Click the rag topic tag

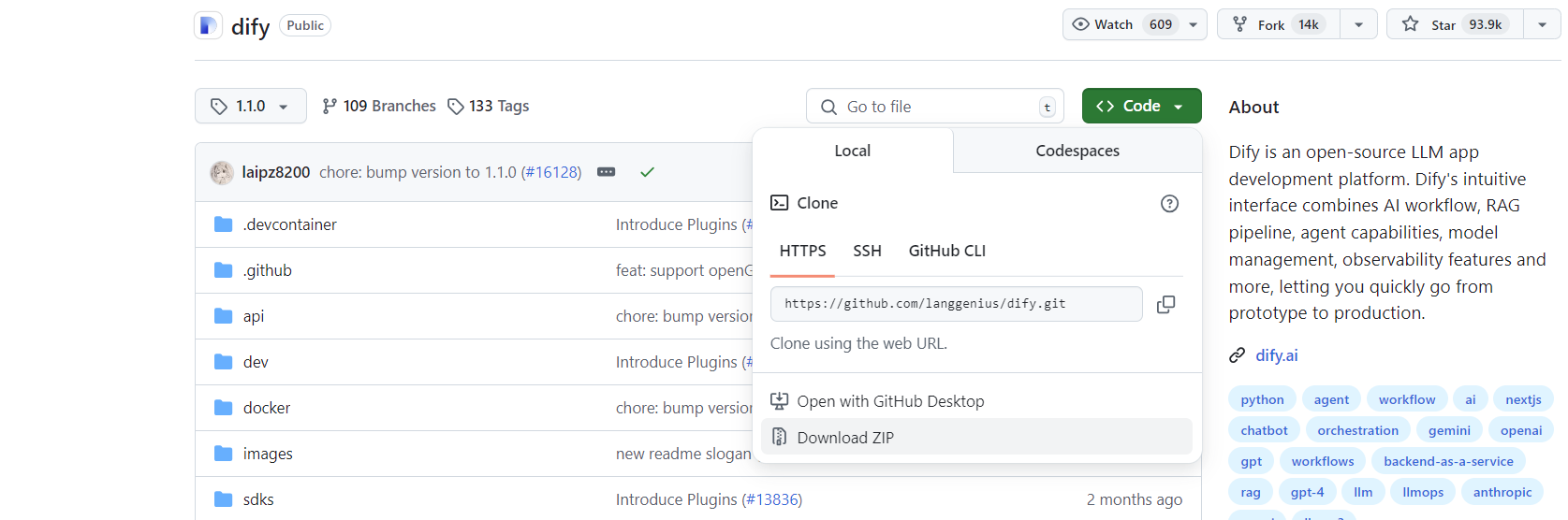click(1251, 492)
